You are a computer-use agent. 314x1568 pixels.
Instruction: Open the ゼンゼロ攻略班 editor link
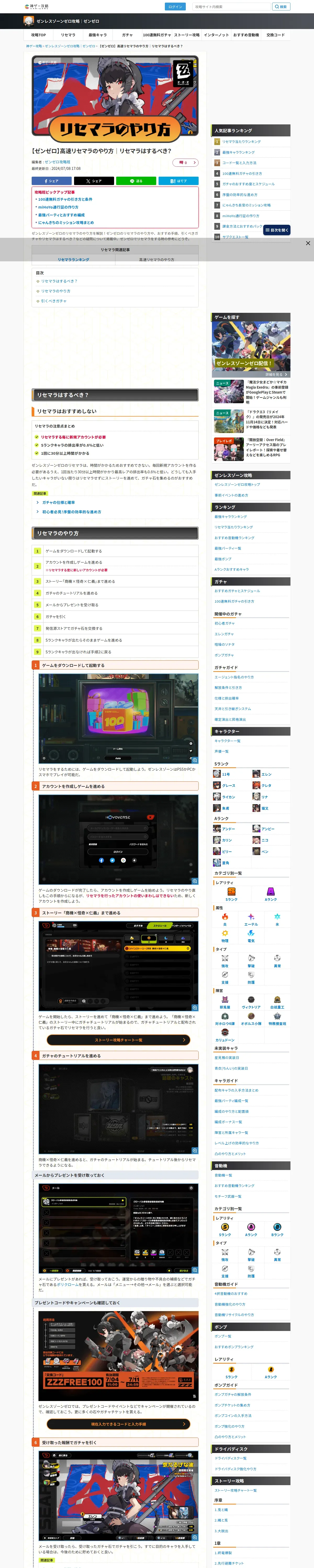click(x=57, y=162)
